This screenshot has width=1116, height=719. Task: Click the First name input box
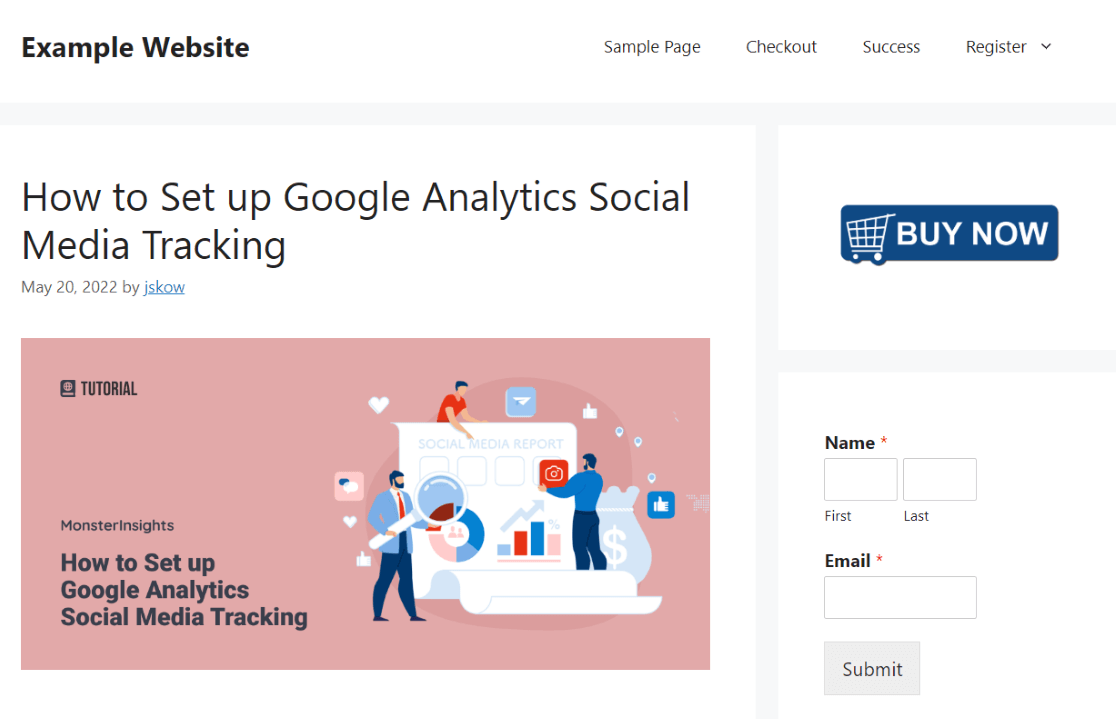(x=860, y=479)
